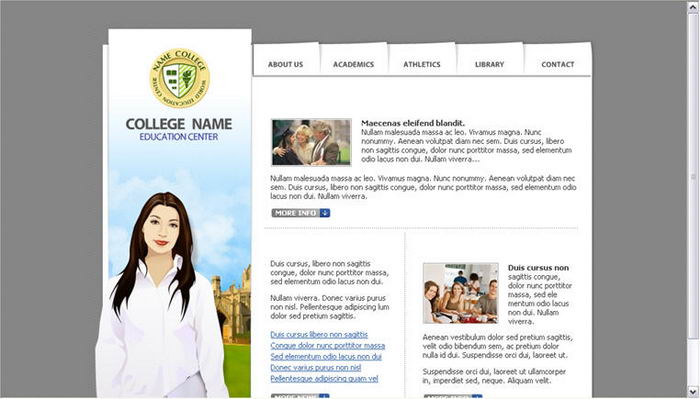Click the vertical scrollbar thumb
Viewport: 700px width, 399px height.
693,176
